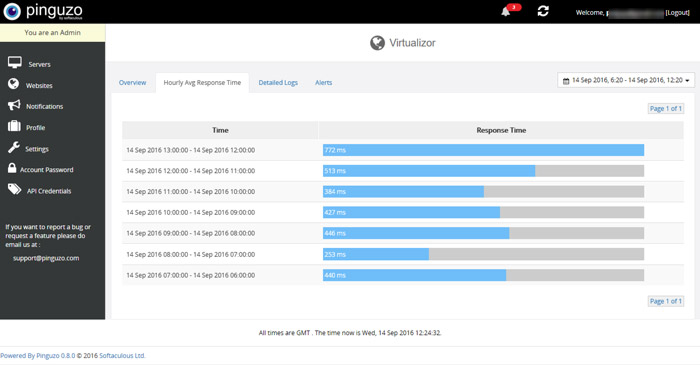Click the Servers monitor icon

pyautogui.click(x=15, y=62)
